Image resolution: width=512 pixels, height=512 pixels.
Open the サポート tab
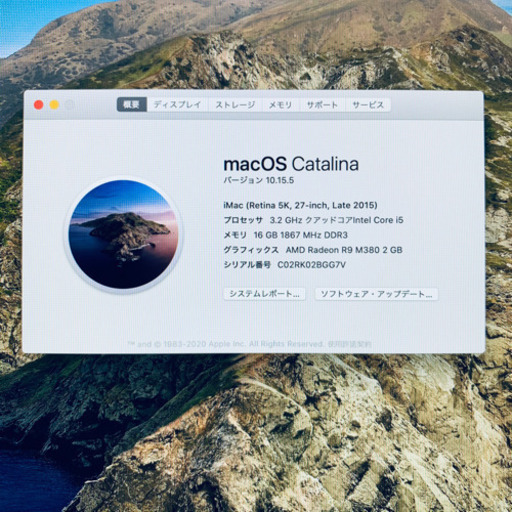(x=322, y=105)
